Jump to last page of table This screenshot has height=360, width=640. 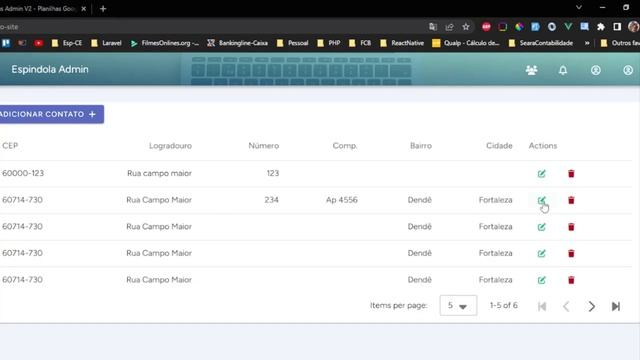tap(616, 306)
